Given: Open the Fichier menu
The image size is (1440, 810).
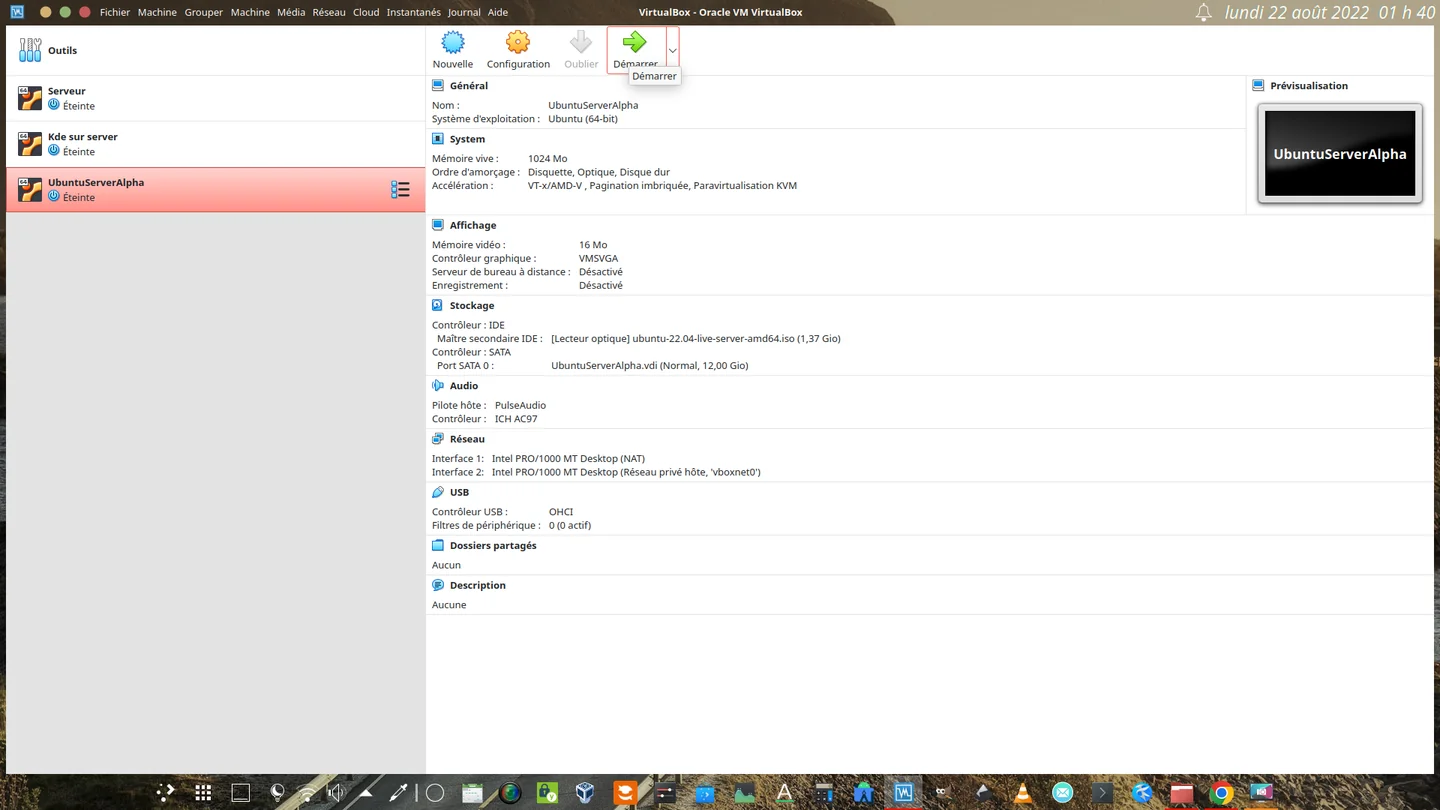Looking at the screenshot, I should 115,12.
